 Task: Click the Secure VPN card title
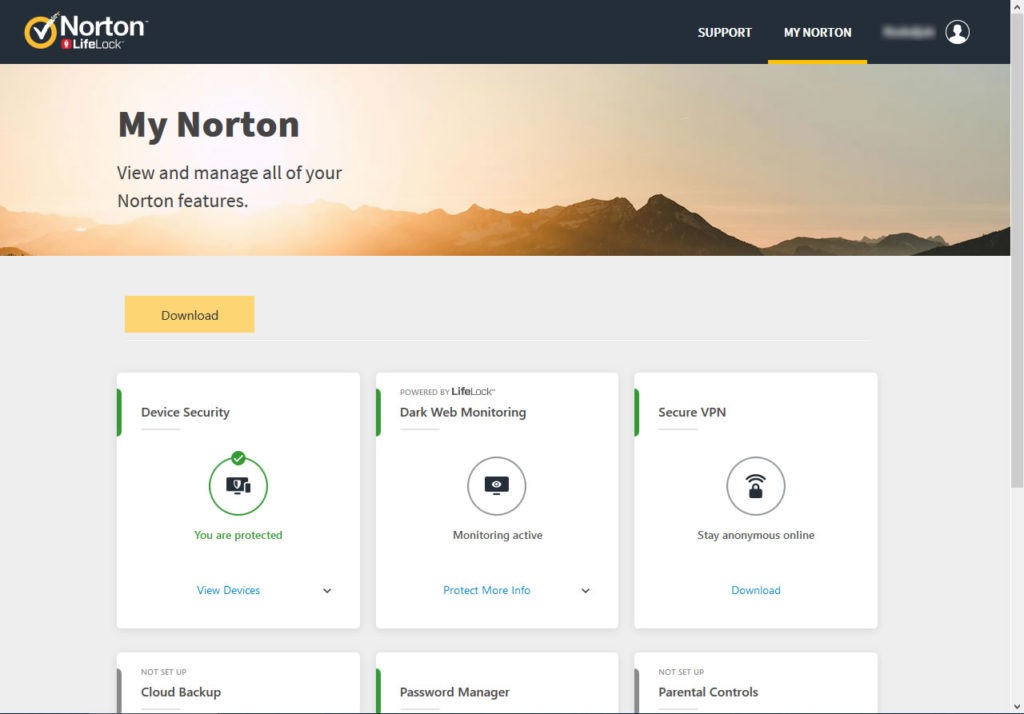[692, 412]
